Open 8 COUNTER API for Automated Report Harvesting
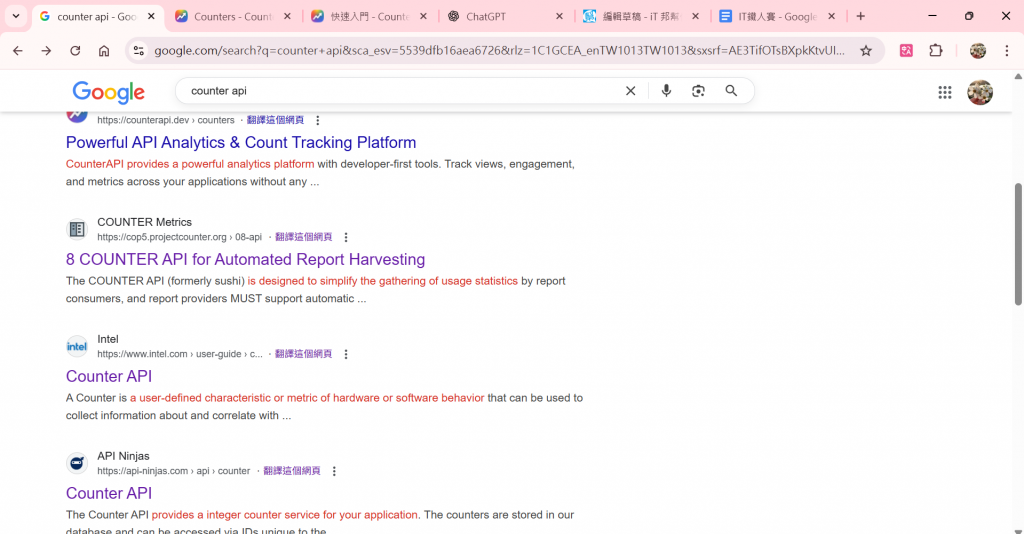 point(246,259)
